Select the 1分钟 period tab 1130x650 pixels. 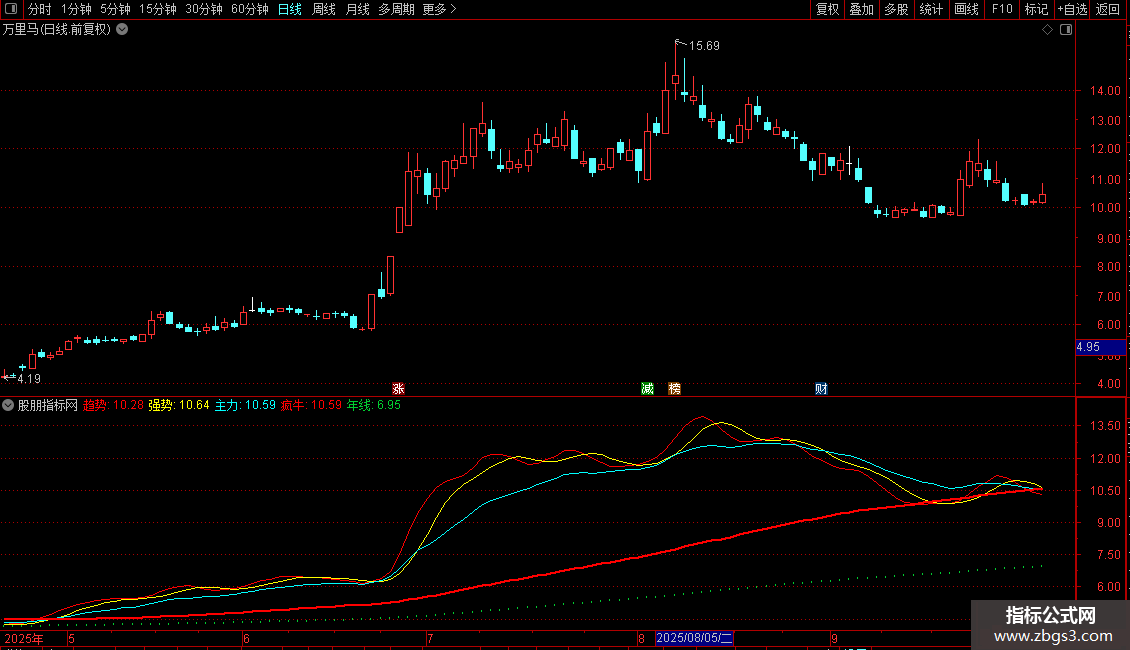[76, 9]
